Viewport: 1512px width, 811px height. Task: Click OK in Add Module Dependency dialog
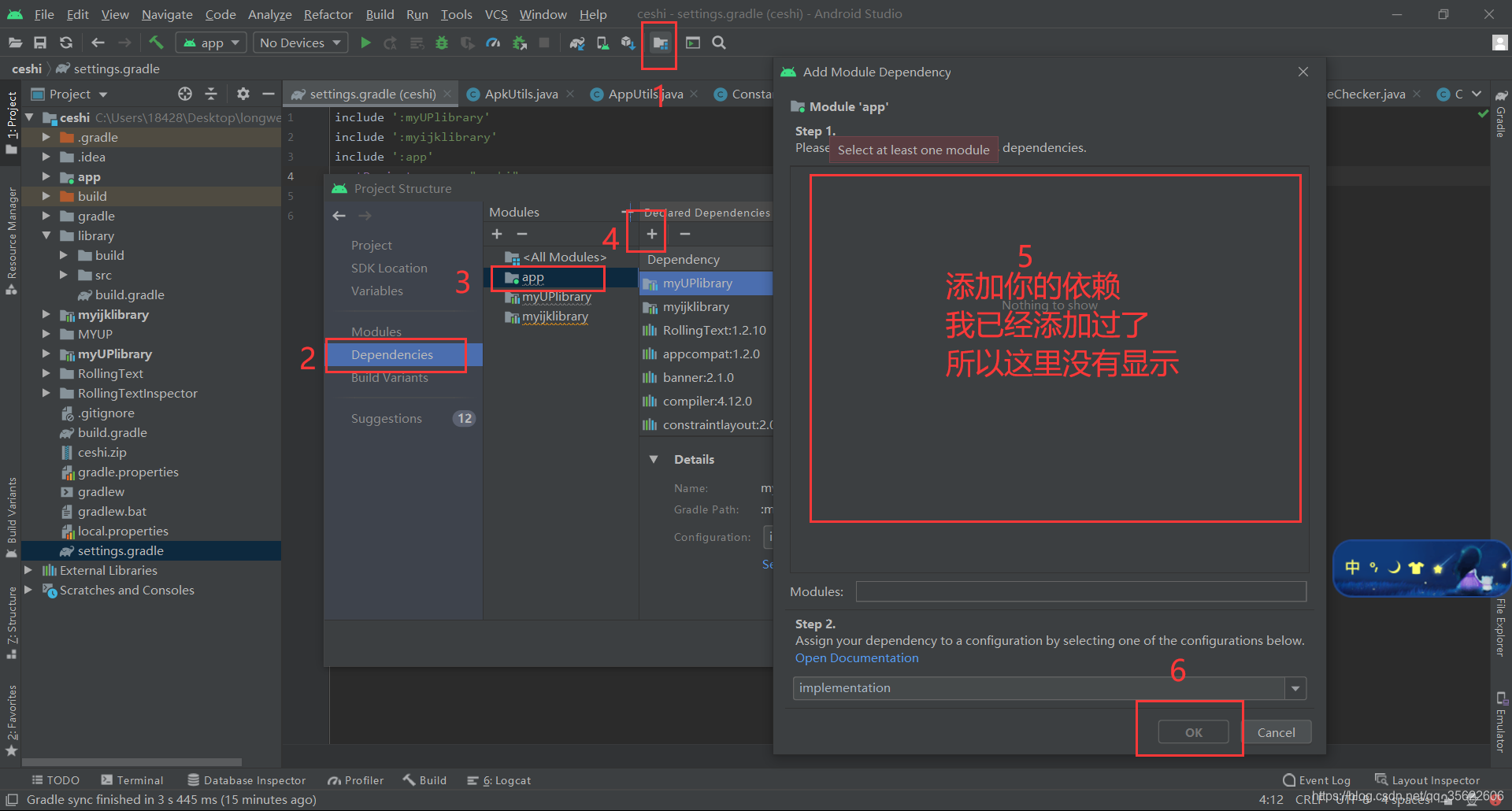pyautogui.click(x=1194, y=732)
